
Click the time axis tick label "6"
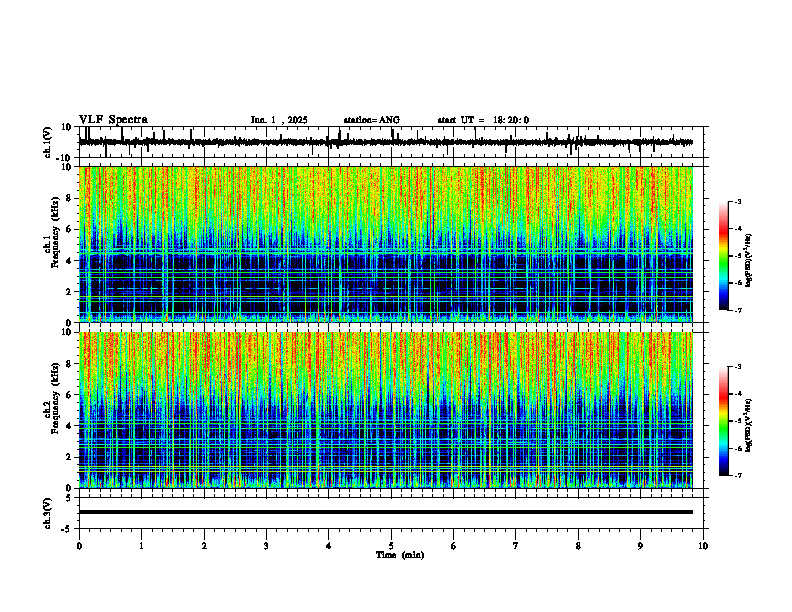[x=453, y=546]
